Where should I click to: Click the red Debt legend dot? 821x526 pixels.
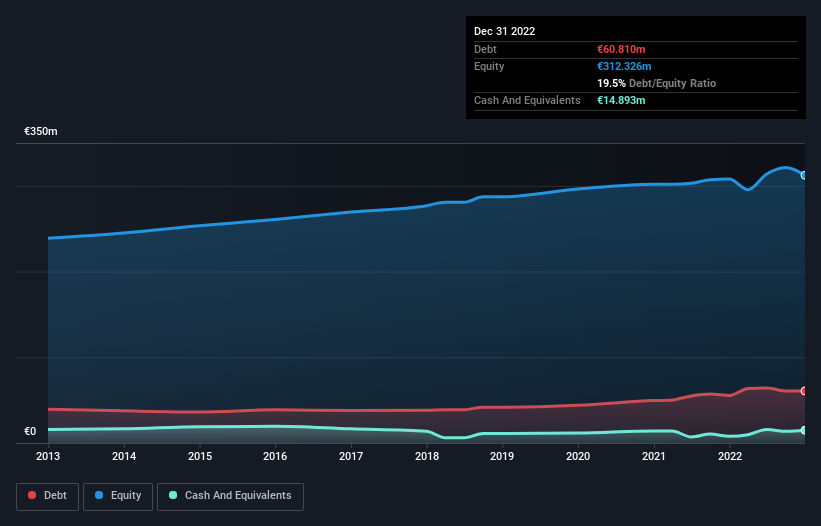pyautogui.click(x=32, y=495)
